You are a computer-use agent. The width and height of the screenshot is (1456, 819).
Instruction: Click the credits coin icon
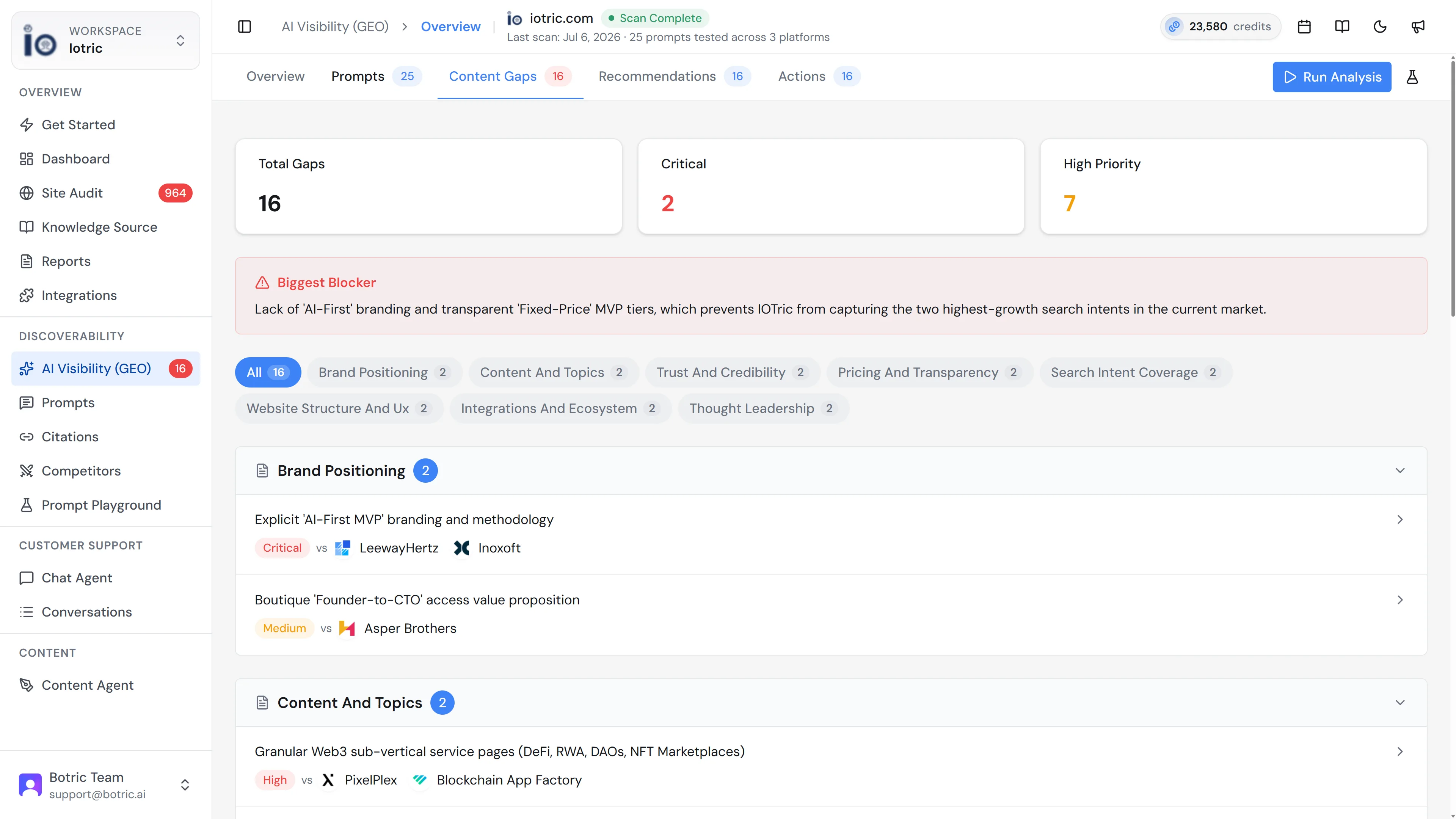tap(1174, 27)
